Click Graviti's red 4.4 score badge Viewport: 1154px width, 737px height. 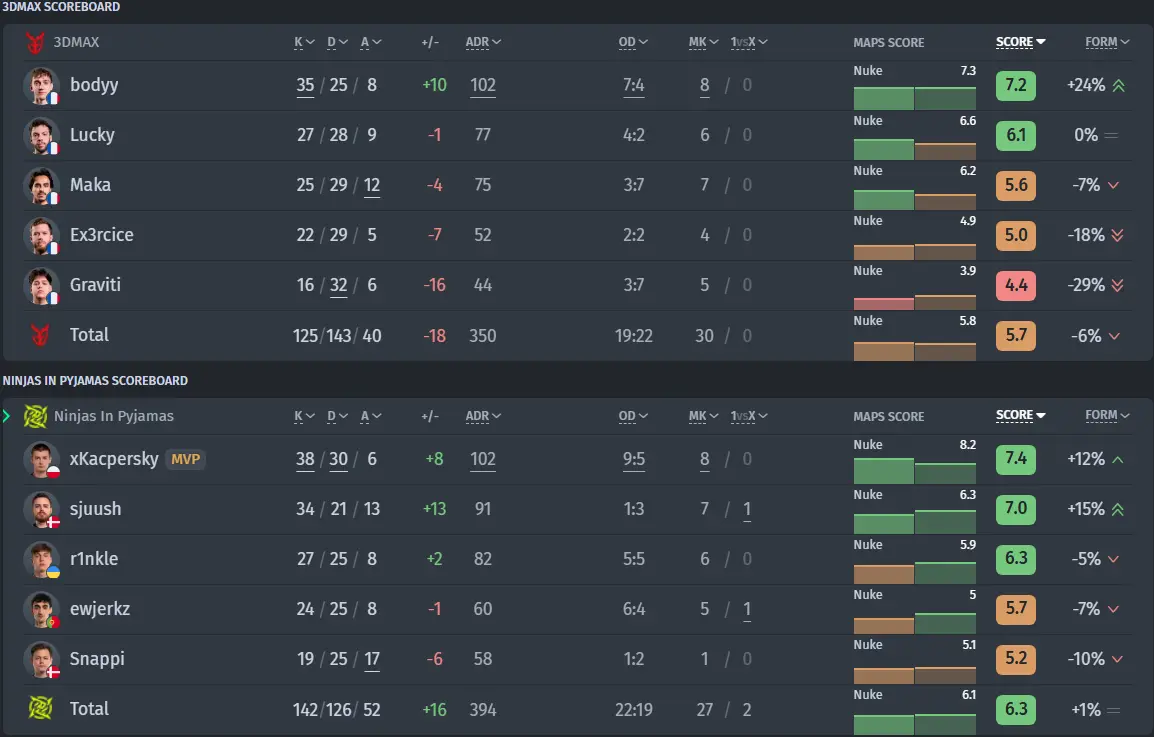coord(1016,286)
